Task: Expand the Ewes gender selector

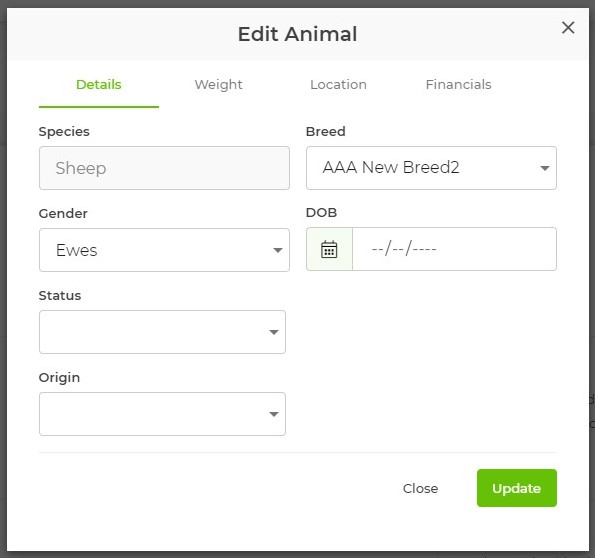Action: click(164, 250)
